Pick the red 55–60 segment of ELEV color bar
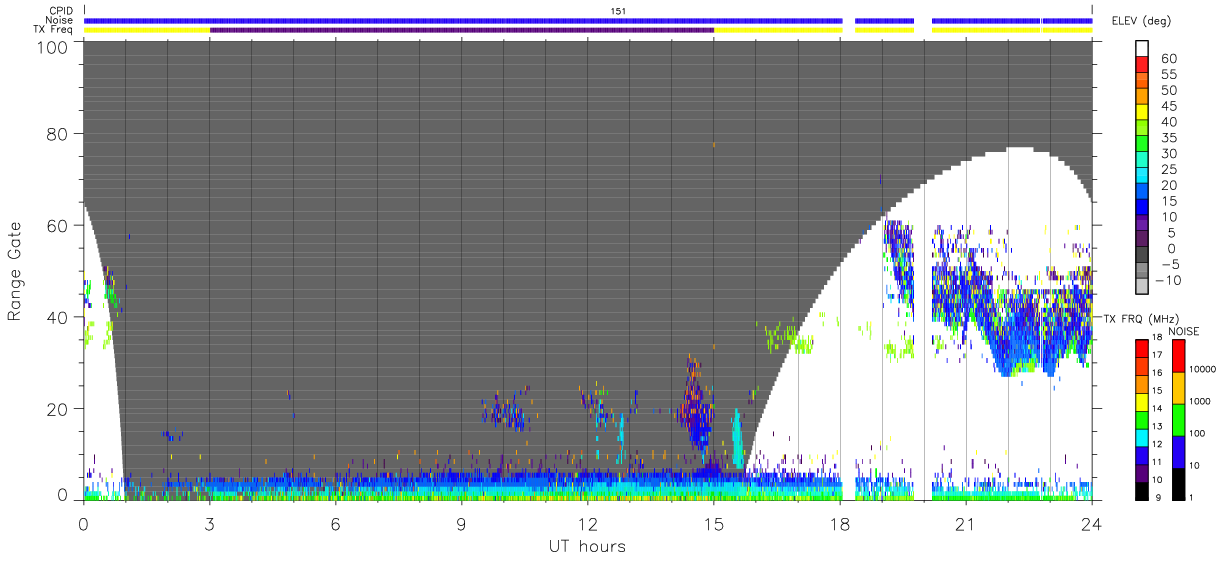The image size is (1228, 567). click(1143, 65)
